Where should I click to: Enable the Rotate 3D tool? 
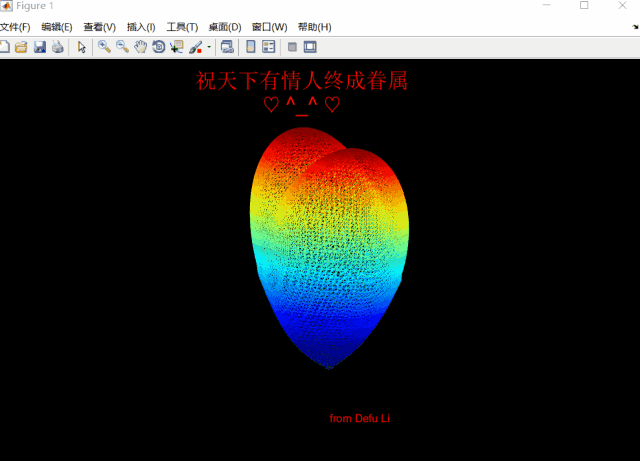click(x=158, y=47)
